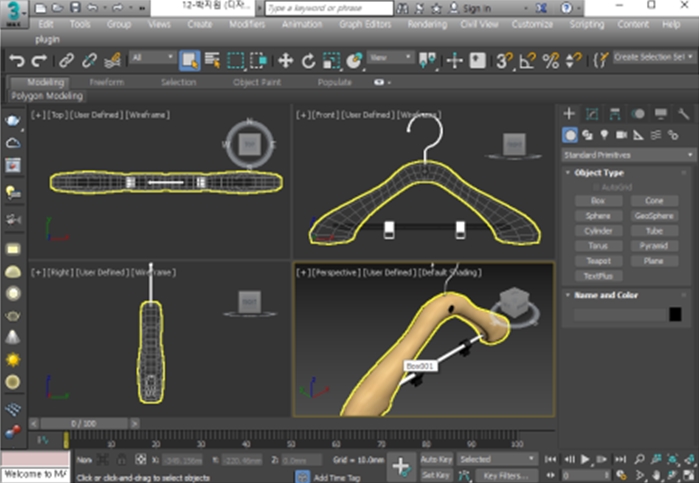The image size is (699, 483).
Task: Click the Teapot primitive button
Action: [x=597, y=260]
